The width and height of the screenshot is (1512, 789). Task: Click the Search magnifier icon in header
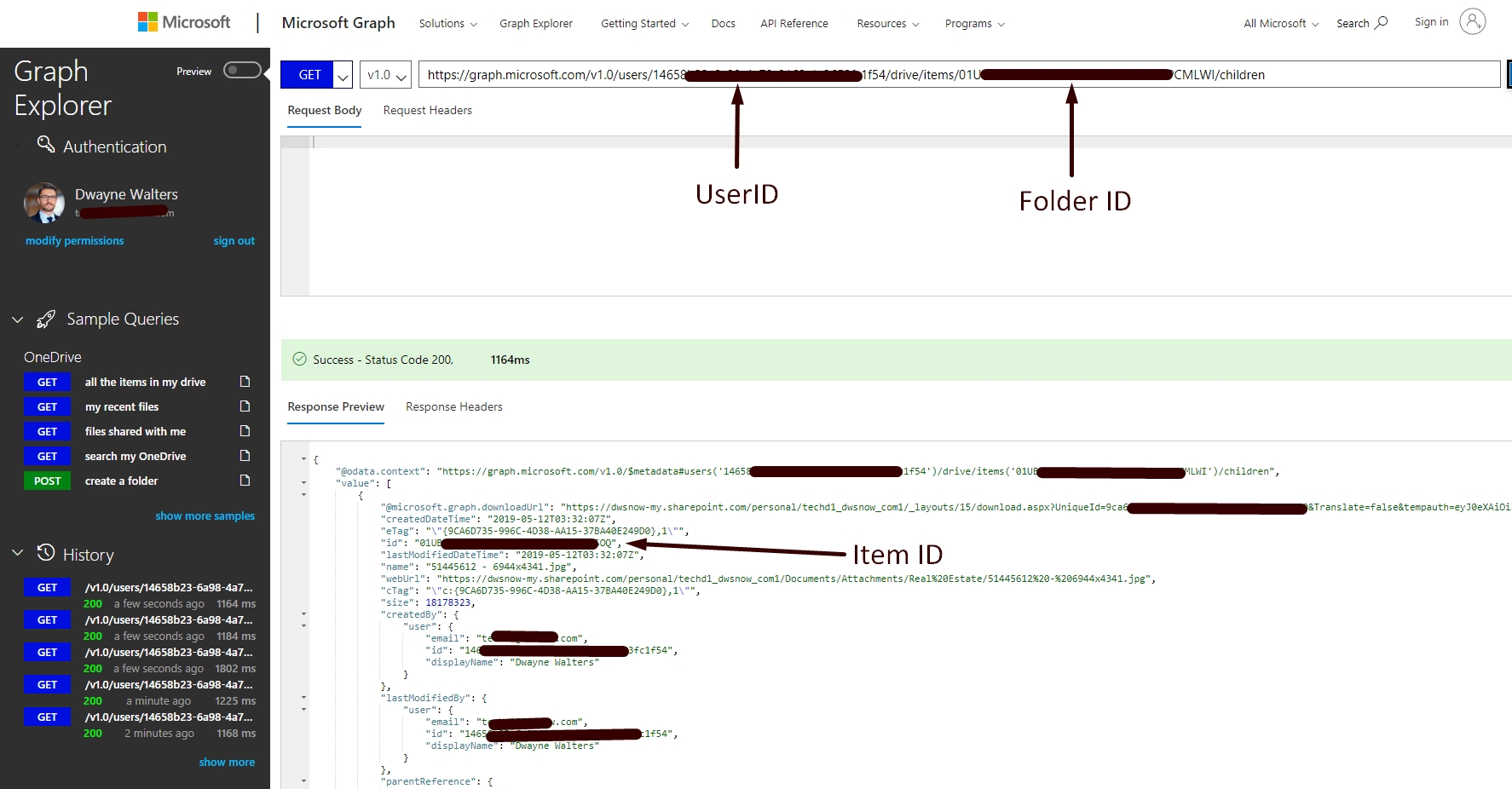click(1382, 22)
